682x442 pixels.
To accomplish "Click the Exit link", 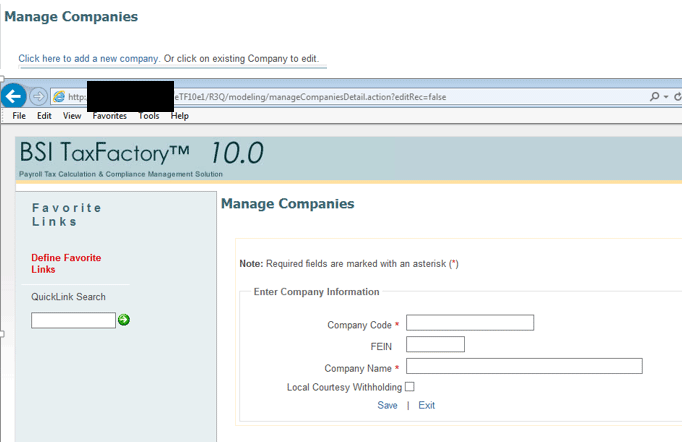I will point(426,405).
